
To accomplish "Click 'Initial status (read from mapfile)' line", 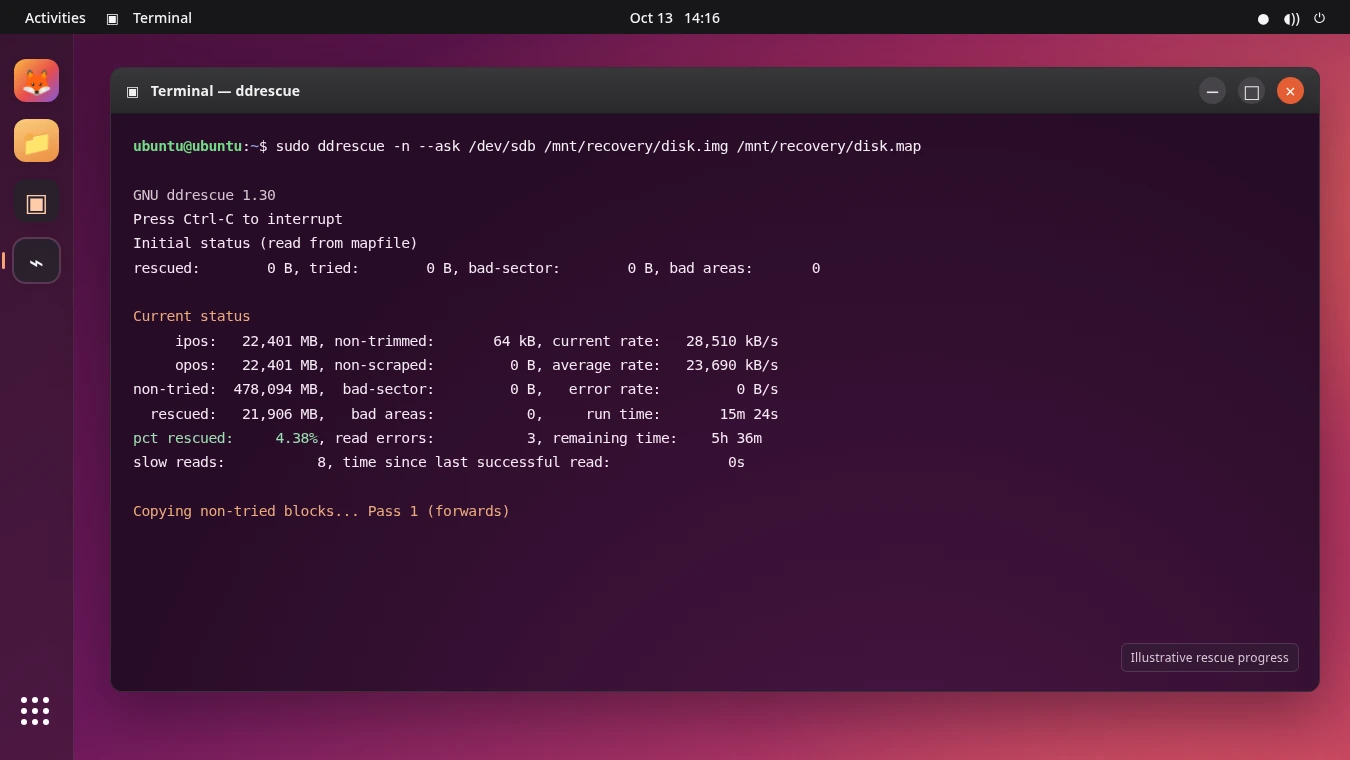I will [275, 243].
